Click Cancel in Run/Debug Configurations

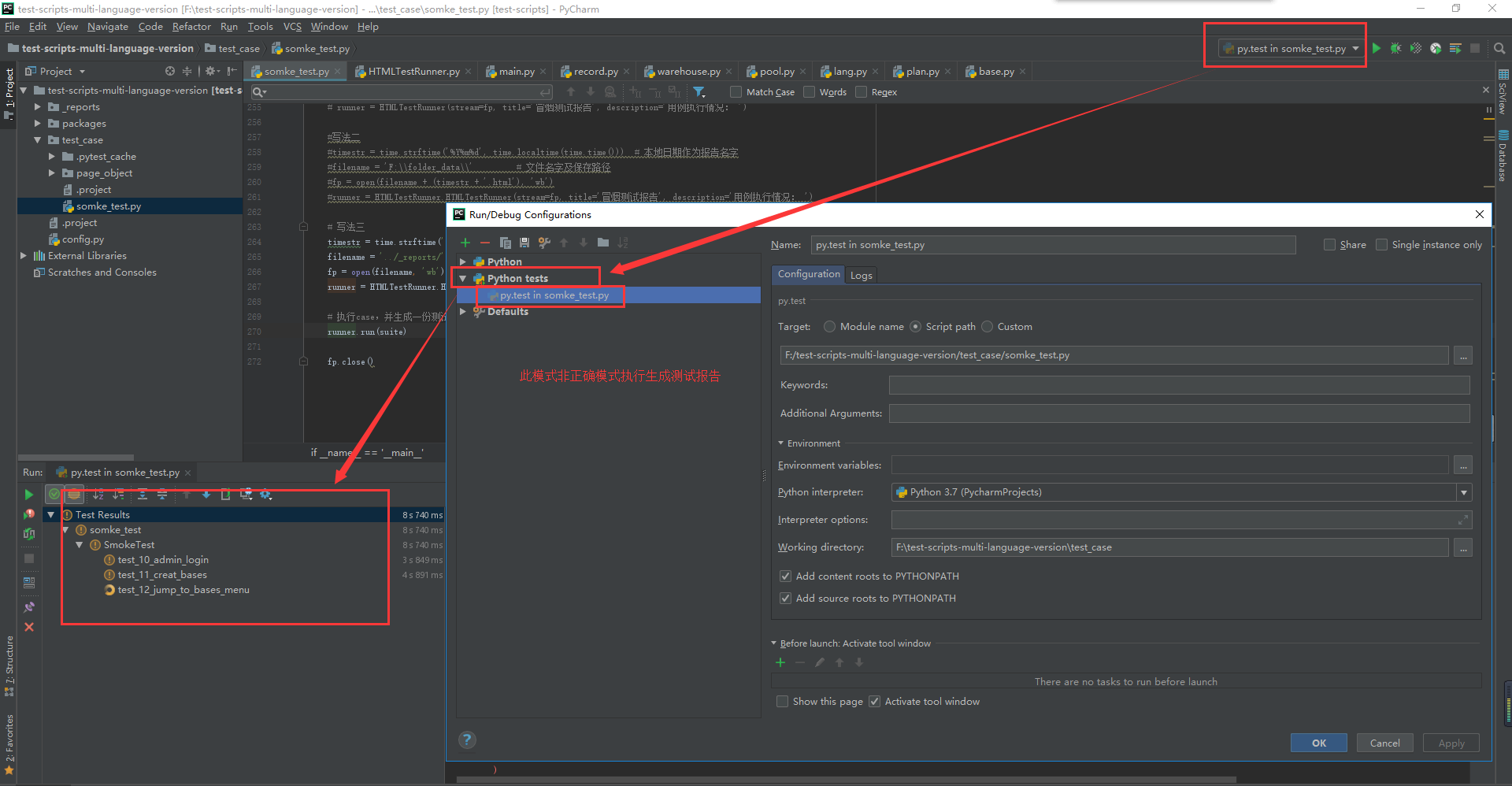coord(1384,743)
